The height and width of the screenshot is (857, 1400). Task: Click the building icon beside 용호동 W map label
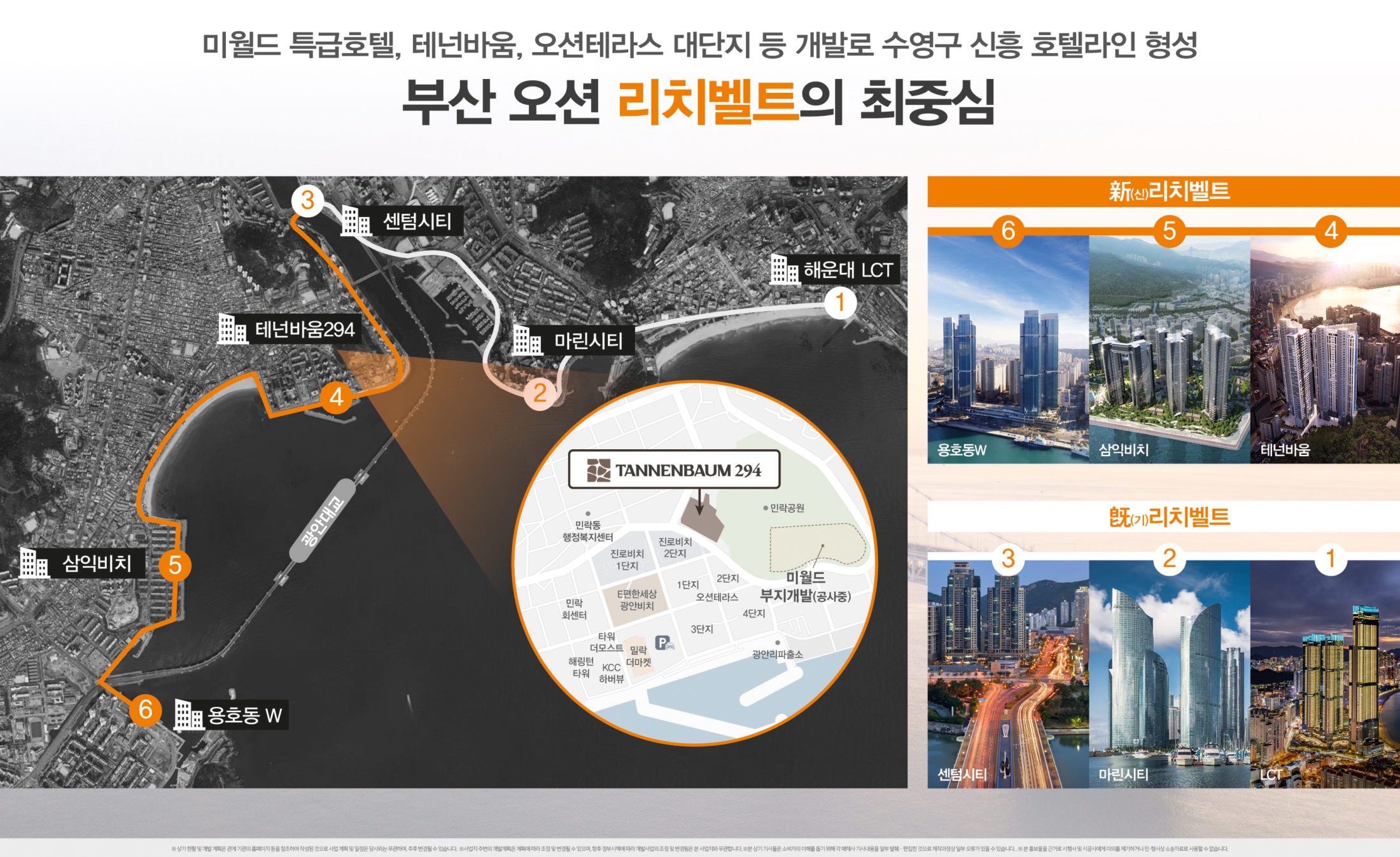pyautogui.click(x=189, y=714)
